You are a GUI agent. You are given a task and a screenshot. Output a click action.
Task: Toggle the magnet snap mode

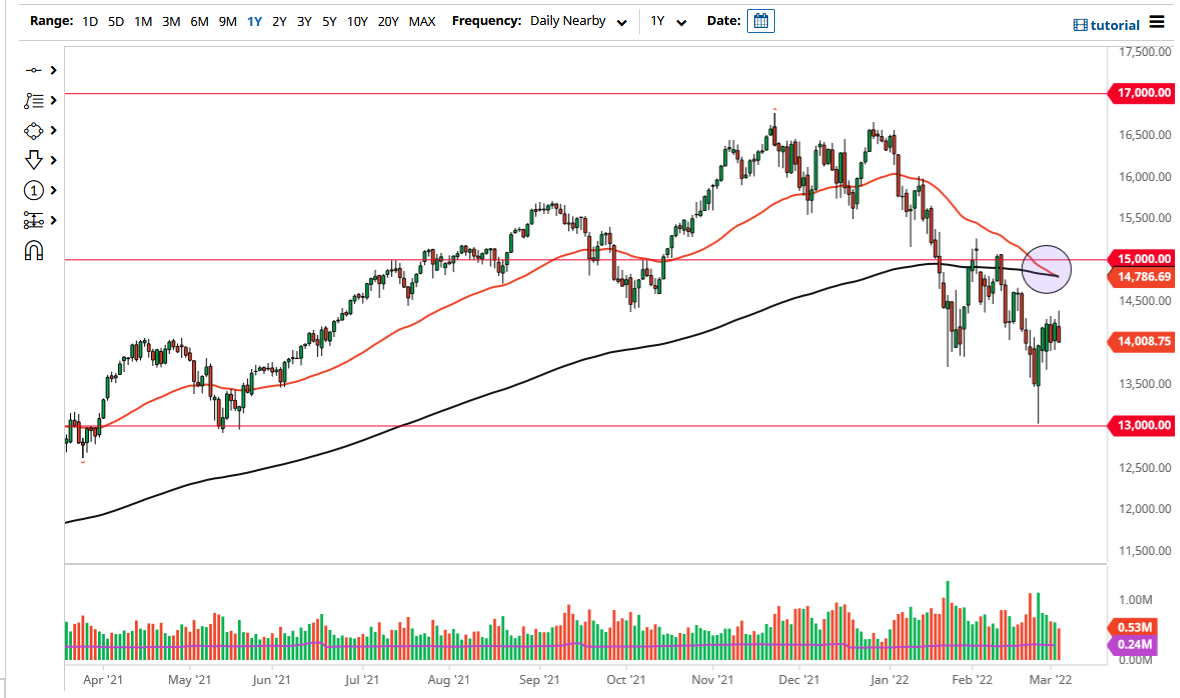click(x=33, y=250)
